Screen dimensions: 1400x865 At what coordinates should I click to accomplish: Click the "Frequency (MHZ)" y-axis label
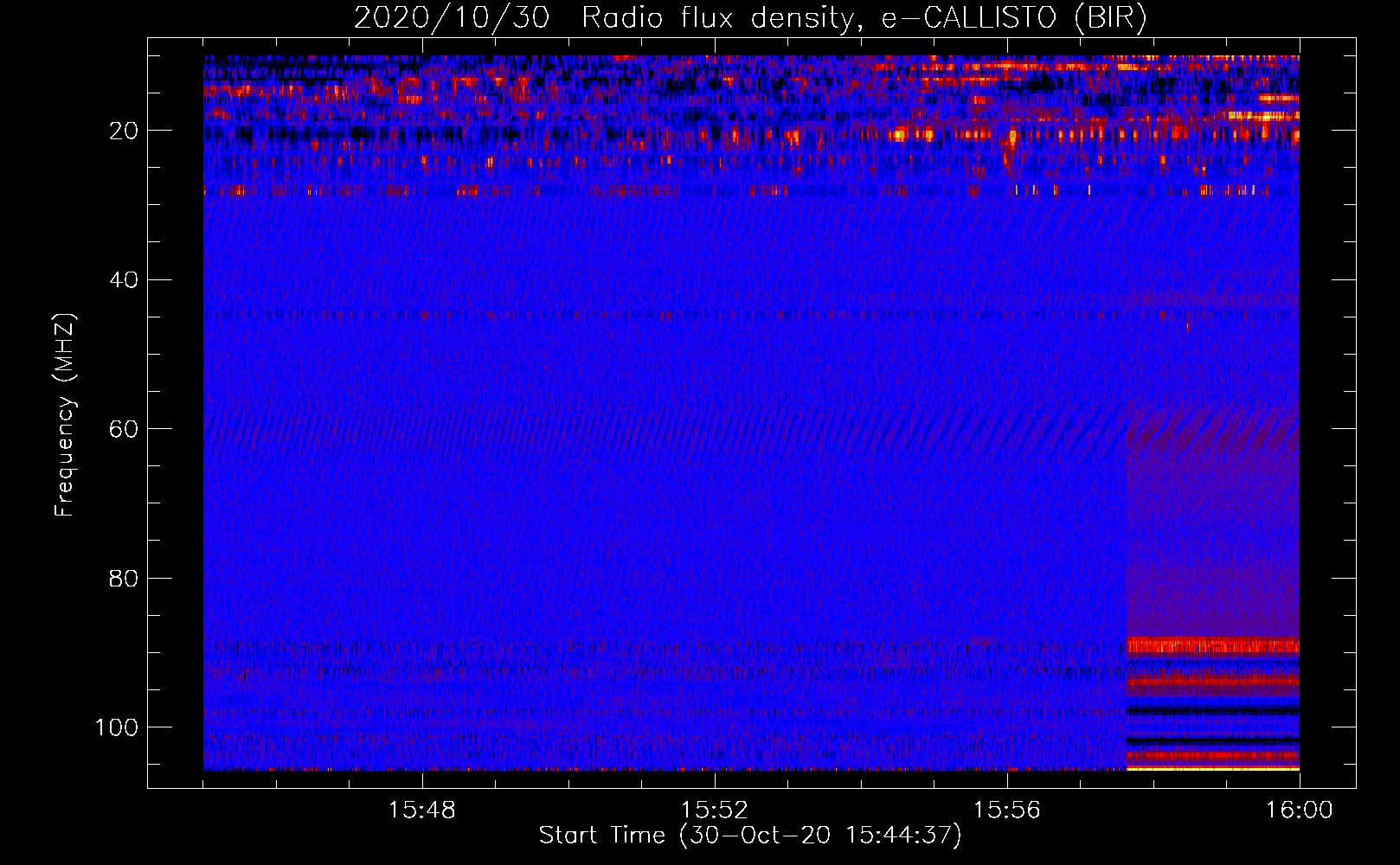[x=65, y=415]
